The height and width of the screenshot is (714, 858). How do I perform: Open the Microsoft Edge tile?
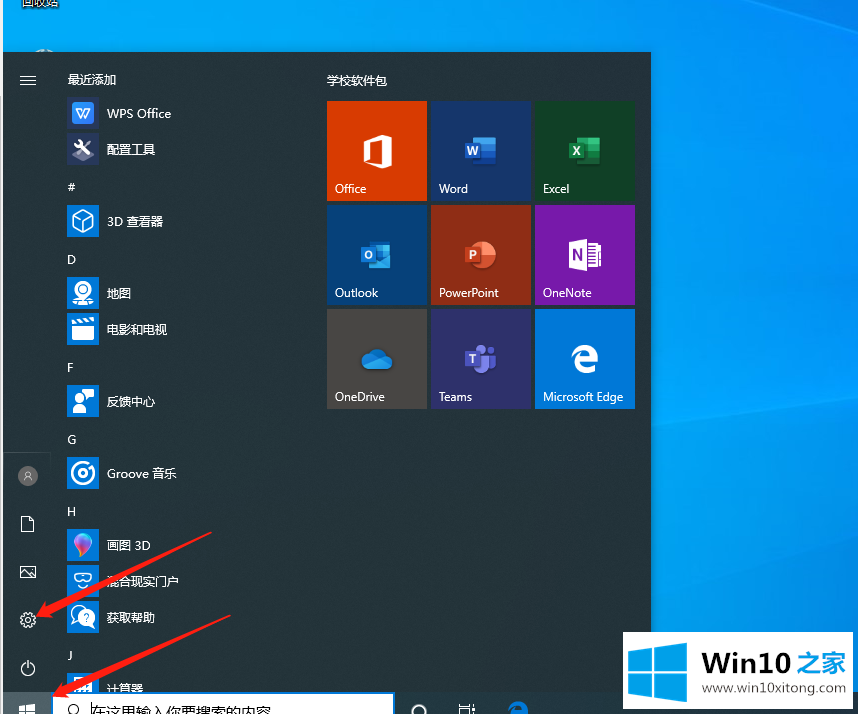(x=585, y=359)
